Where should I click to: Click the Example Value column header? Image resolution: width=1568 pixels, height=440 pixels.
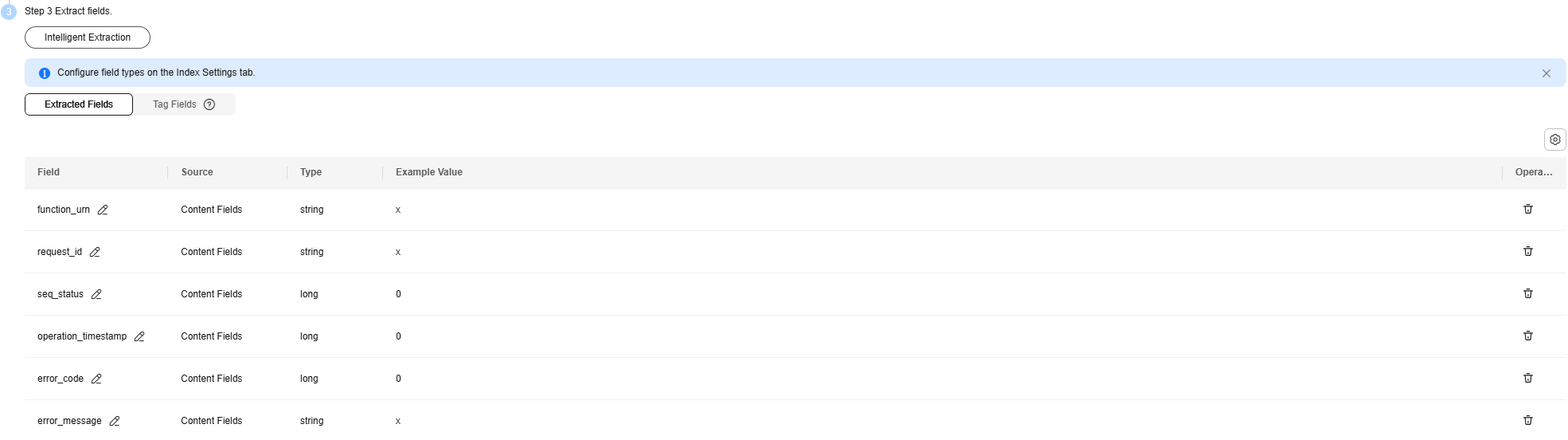429,172
